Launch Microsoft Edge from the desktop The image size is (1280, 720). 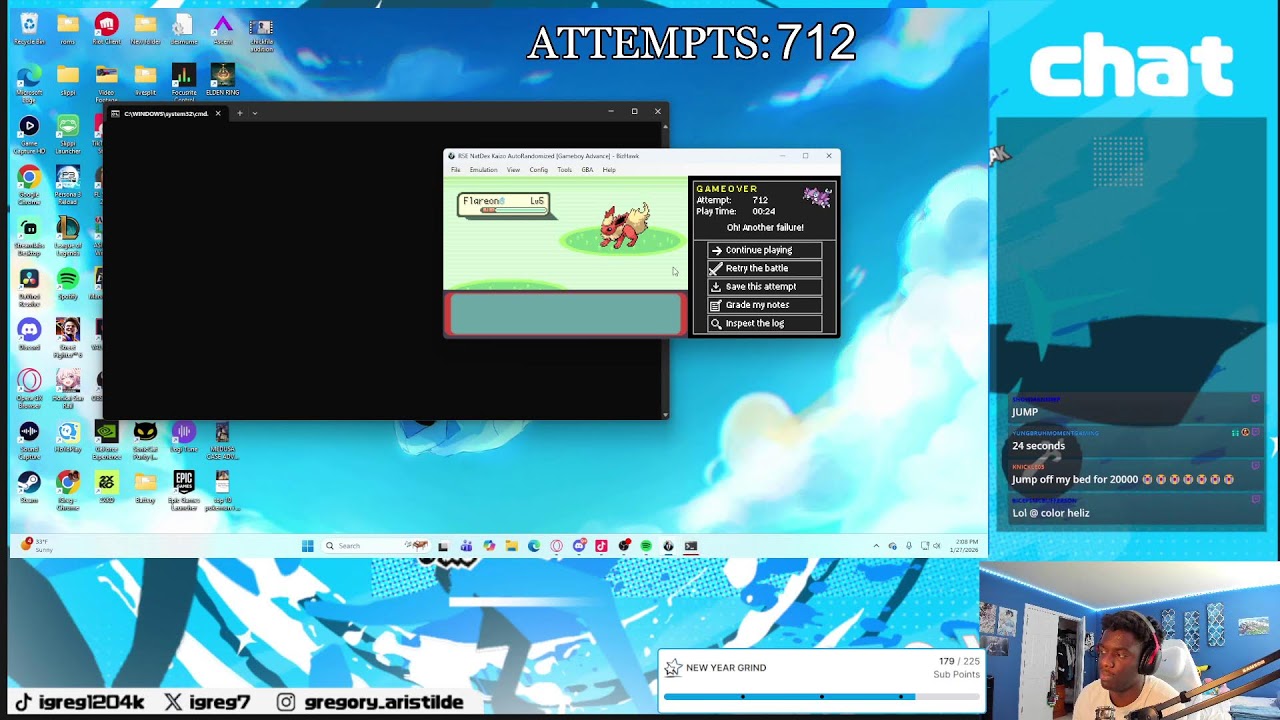[x=29, y=84]
